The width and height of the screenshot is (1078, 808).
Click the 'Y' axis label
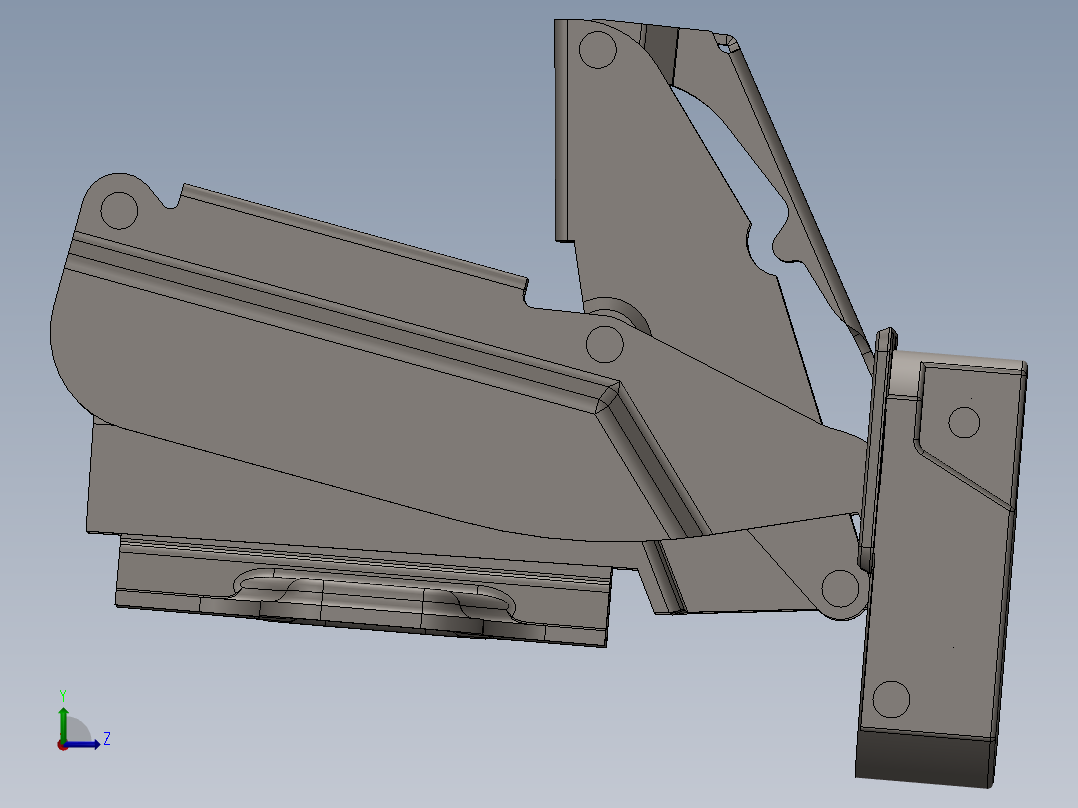[63, 695]
